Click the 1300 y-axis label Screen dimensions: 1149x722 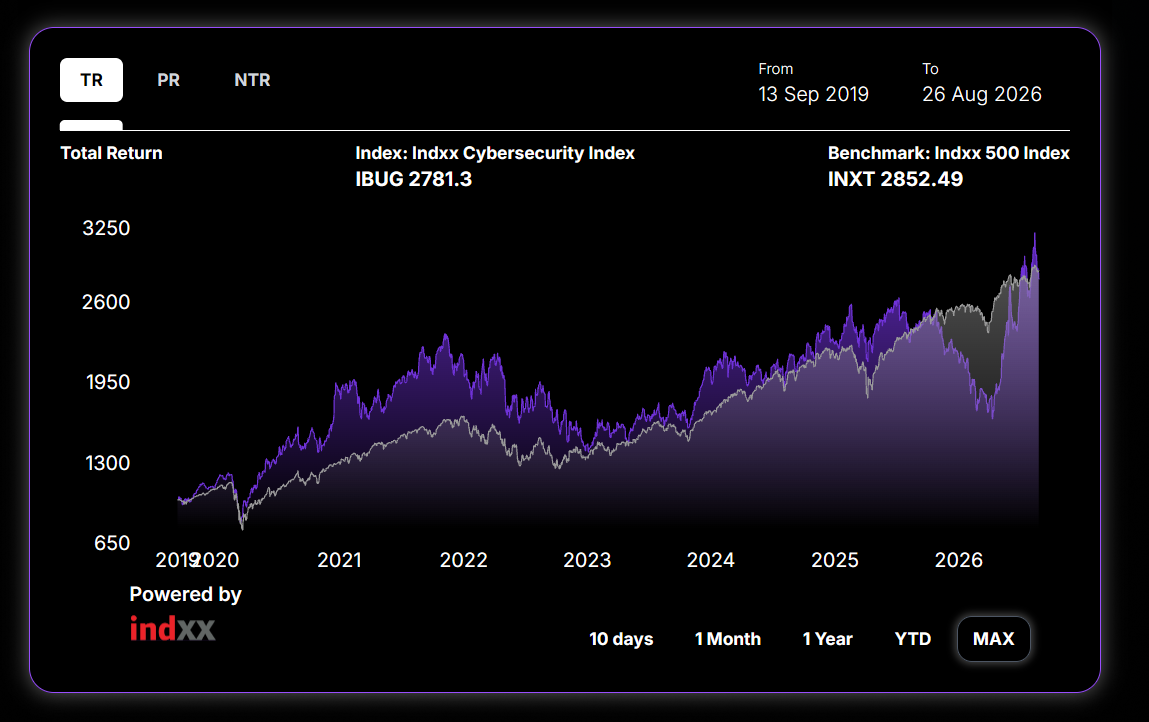pos(108,463)
